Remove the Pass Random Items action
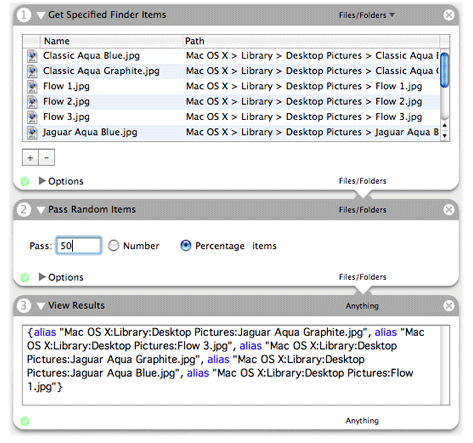The width and height of the screenshot is (473, 443). coord(449,209)
